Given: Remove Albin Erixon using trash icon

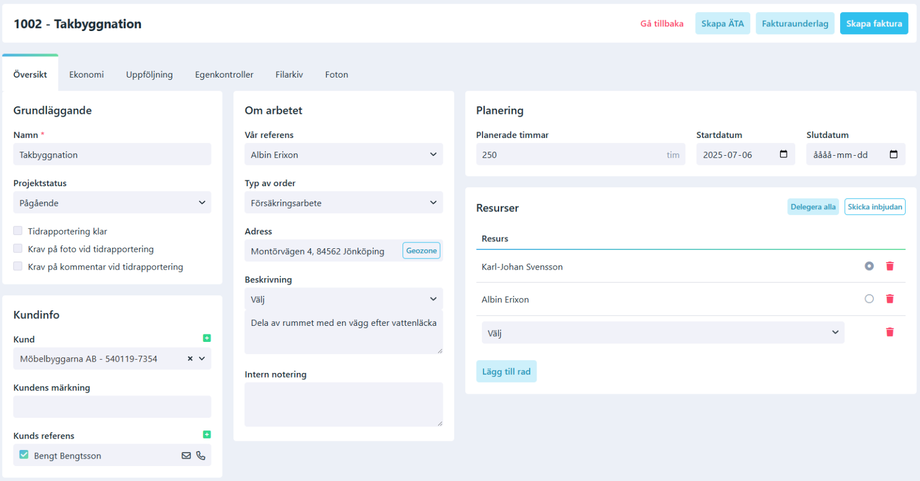Looking at the screenshot, I should tap(890, 299).
